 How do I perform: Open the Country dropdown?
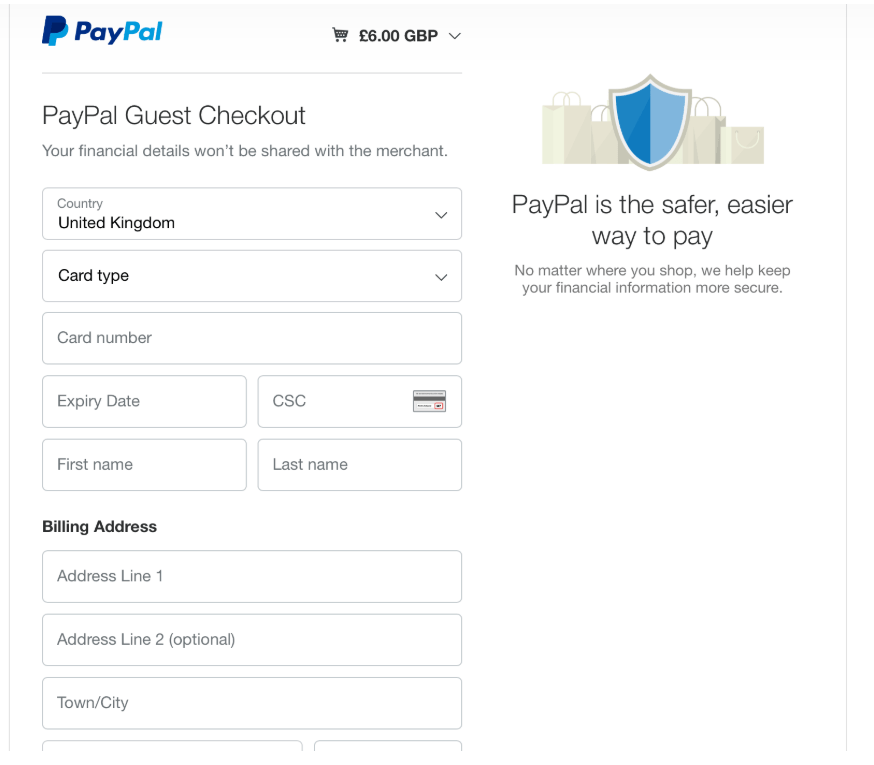[x=252, y=214]
